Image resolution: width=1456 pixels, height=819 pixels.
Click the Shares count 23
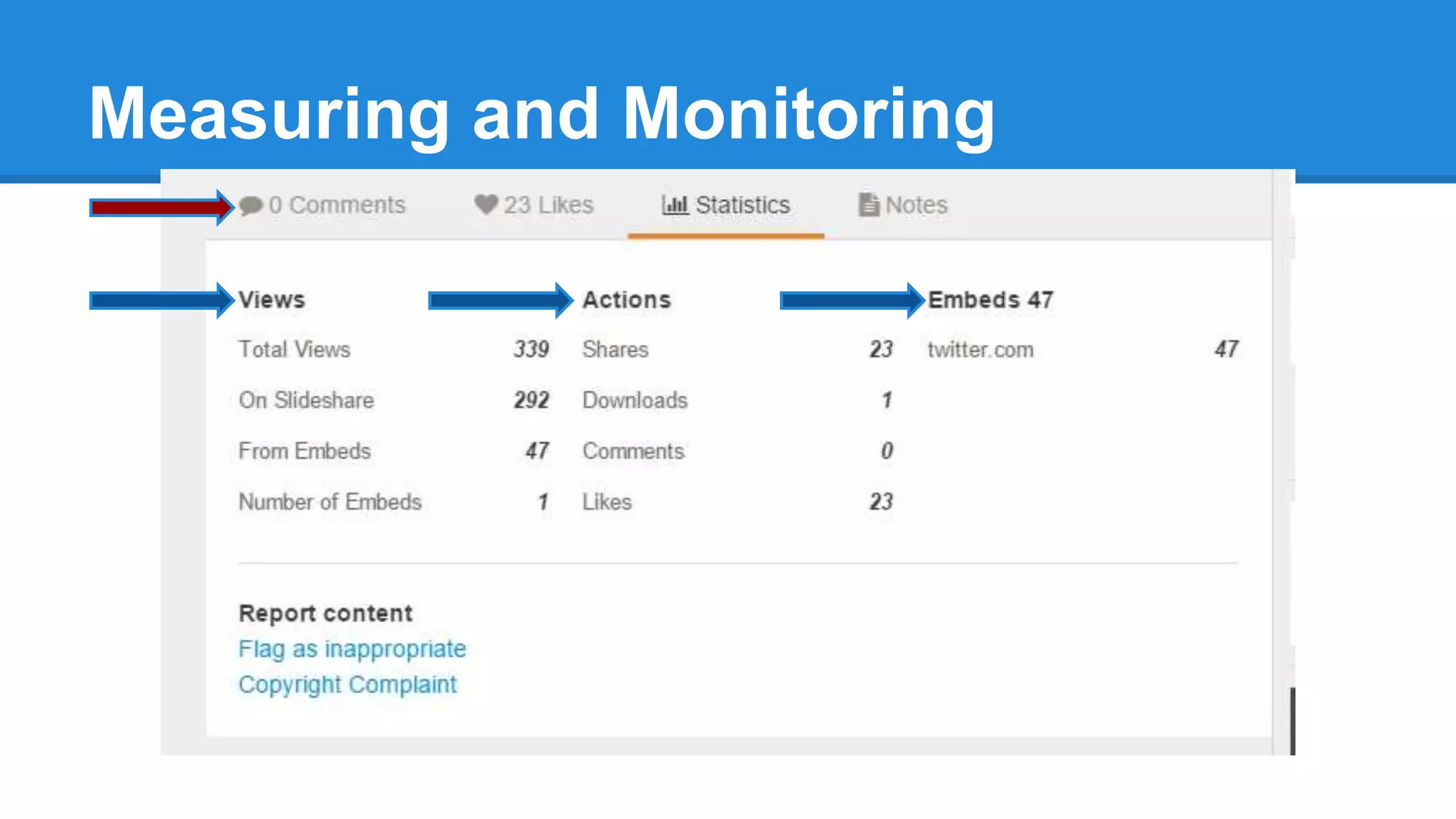click(x=881, y=350)
